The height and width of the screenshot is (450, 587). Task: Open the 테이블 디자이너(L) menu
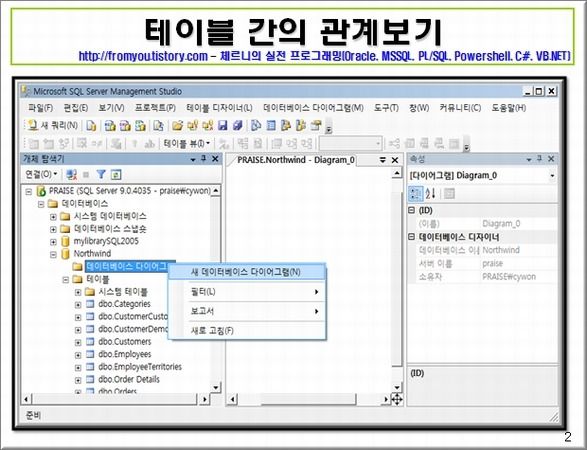tap(219, 108)
